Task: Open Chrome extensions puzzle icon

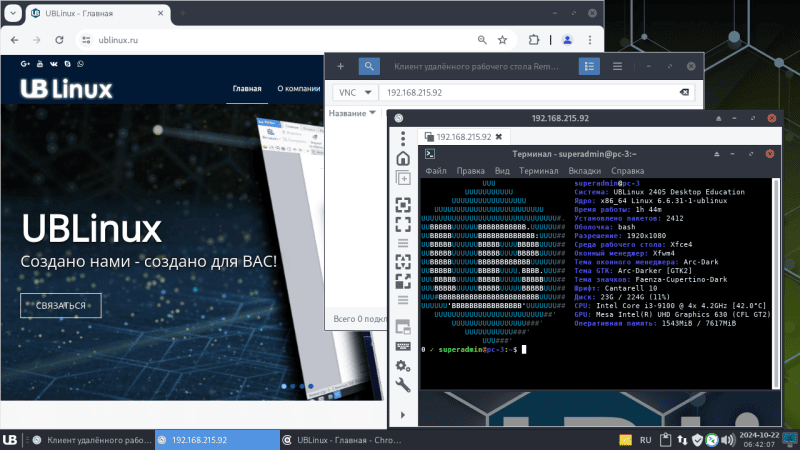Action: click(534, 40)
